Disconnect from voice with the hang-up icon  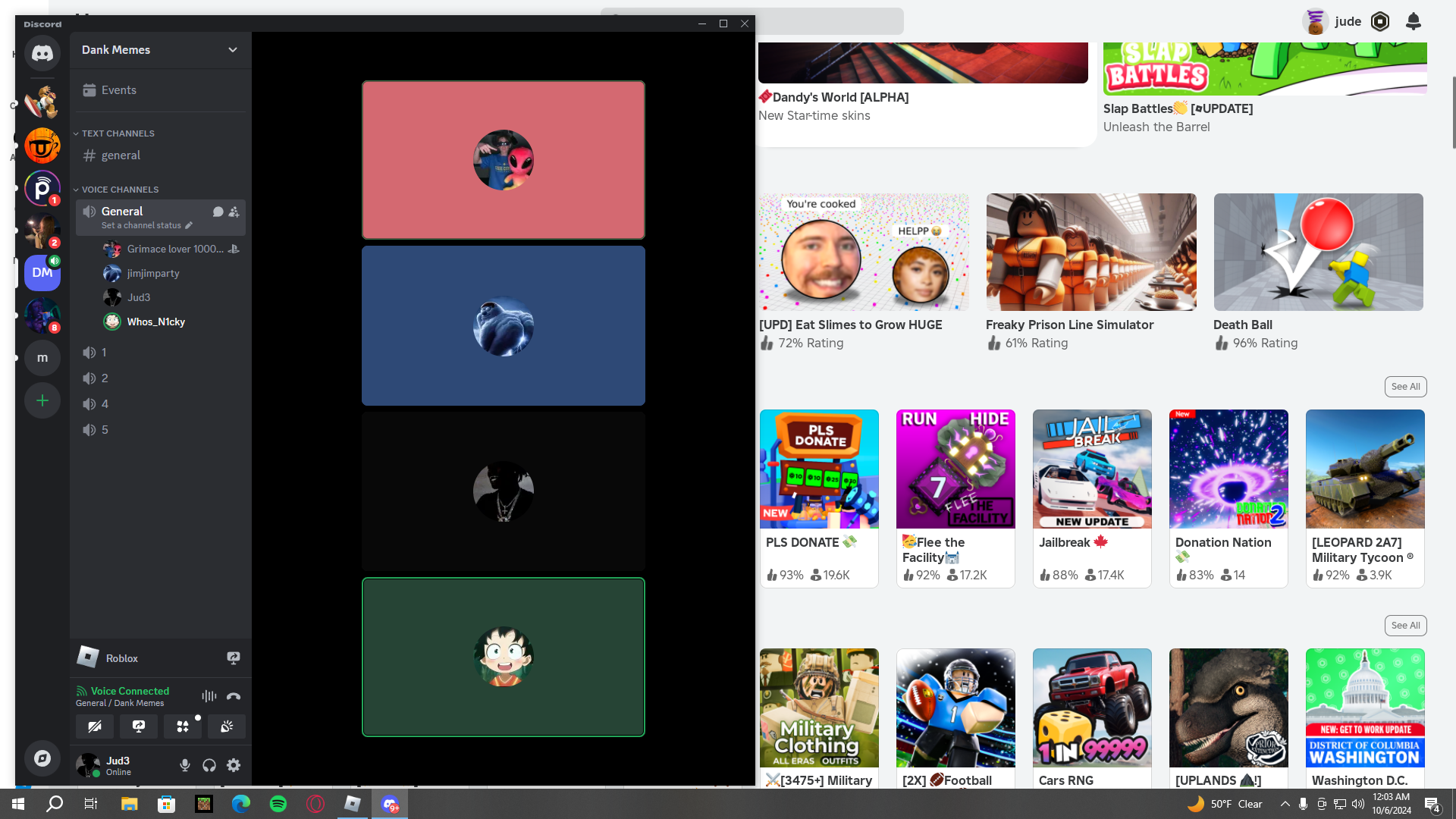234,696
